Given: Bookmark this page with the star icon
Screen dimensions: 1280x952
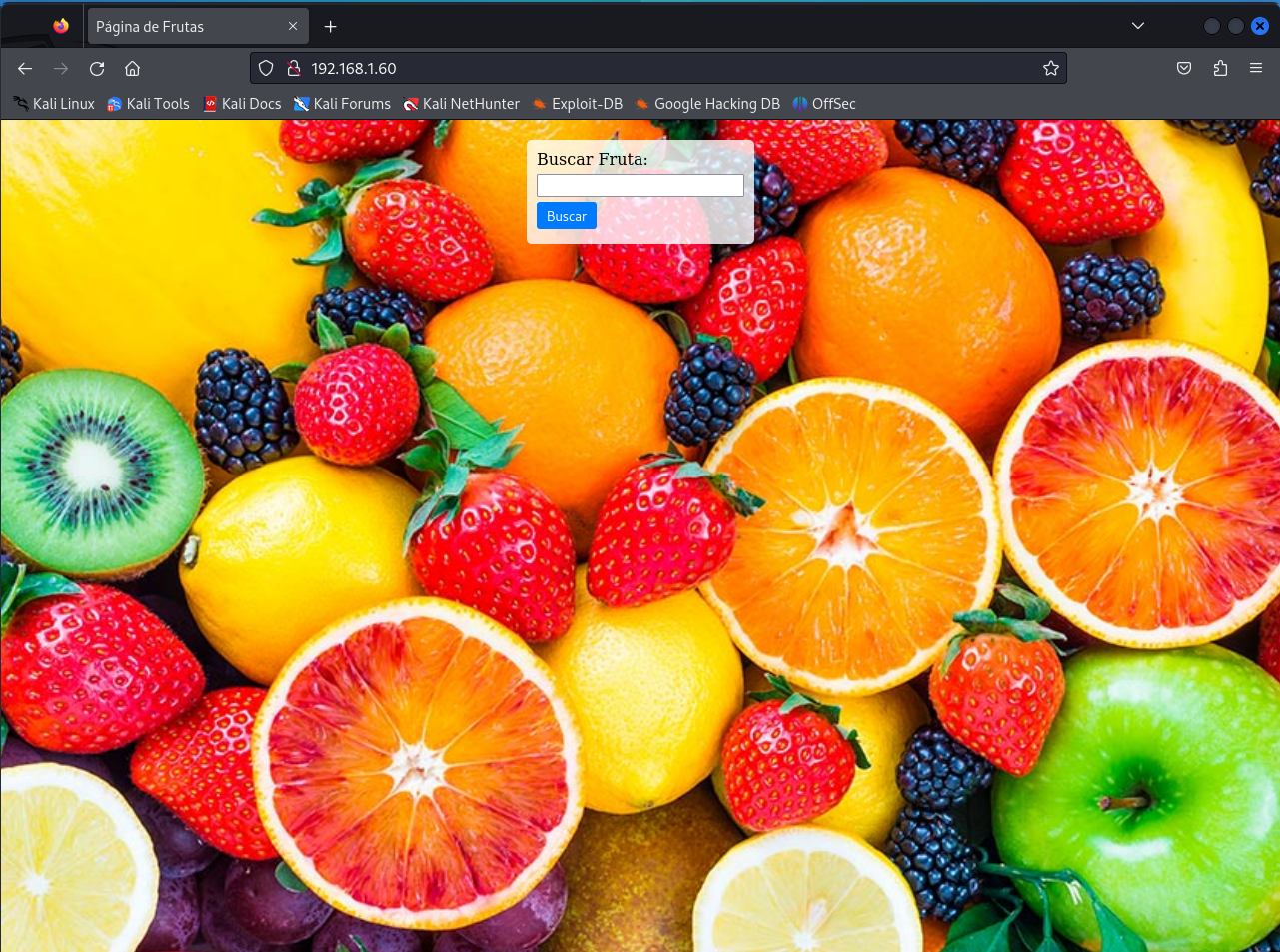Looking at the screenshot, I should click(1050, 68).
